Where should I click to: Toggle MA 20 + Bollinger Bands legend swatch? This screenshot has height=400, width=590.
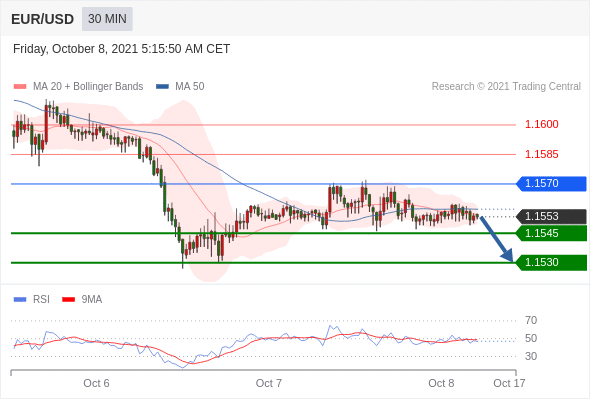coord(20,87)
